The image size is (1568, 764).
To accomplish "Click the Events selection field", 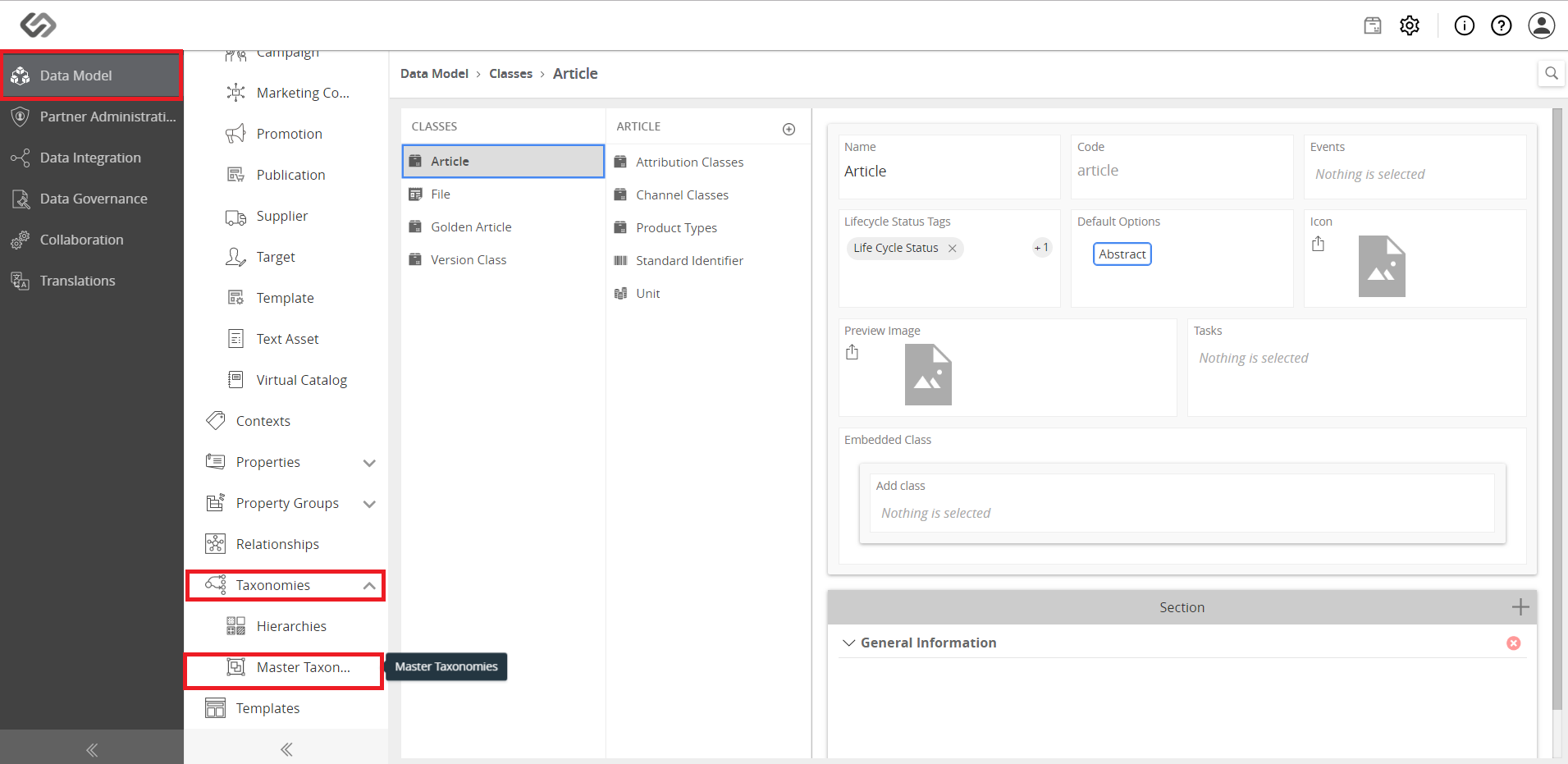I will (1415, 167).
